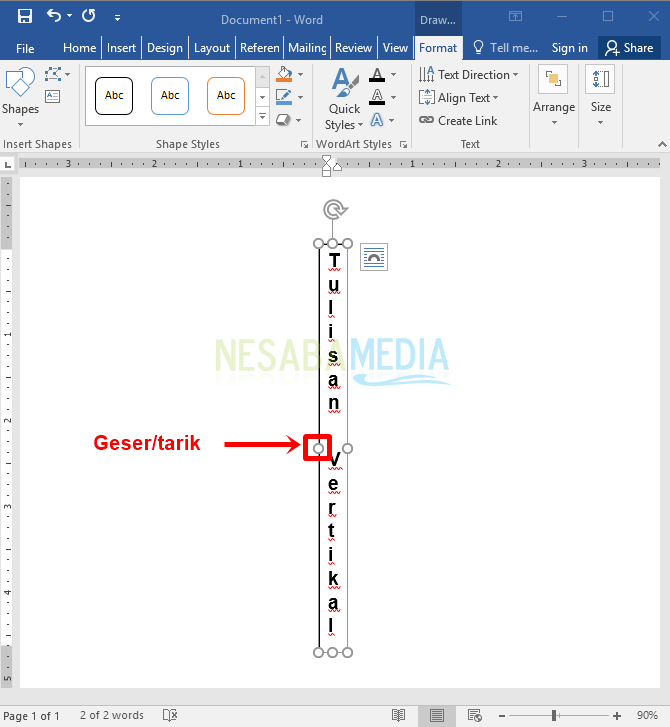Switch to the Insert tab
The width and height of the screenshot is (670, 727).
[121, 48]
